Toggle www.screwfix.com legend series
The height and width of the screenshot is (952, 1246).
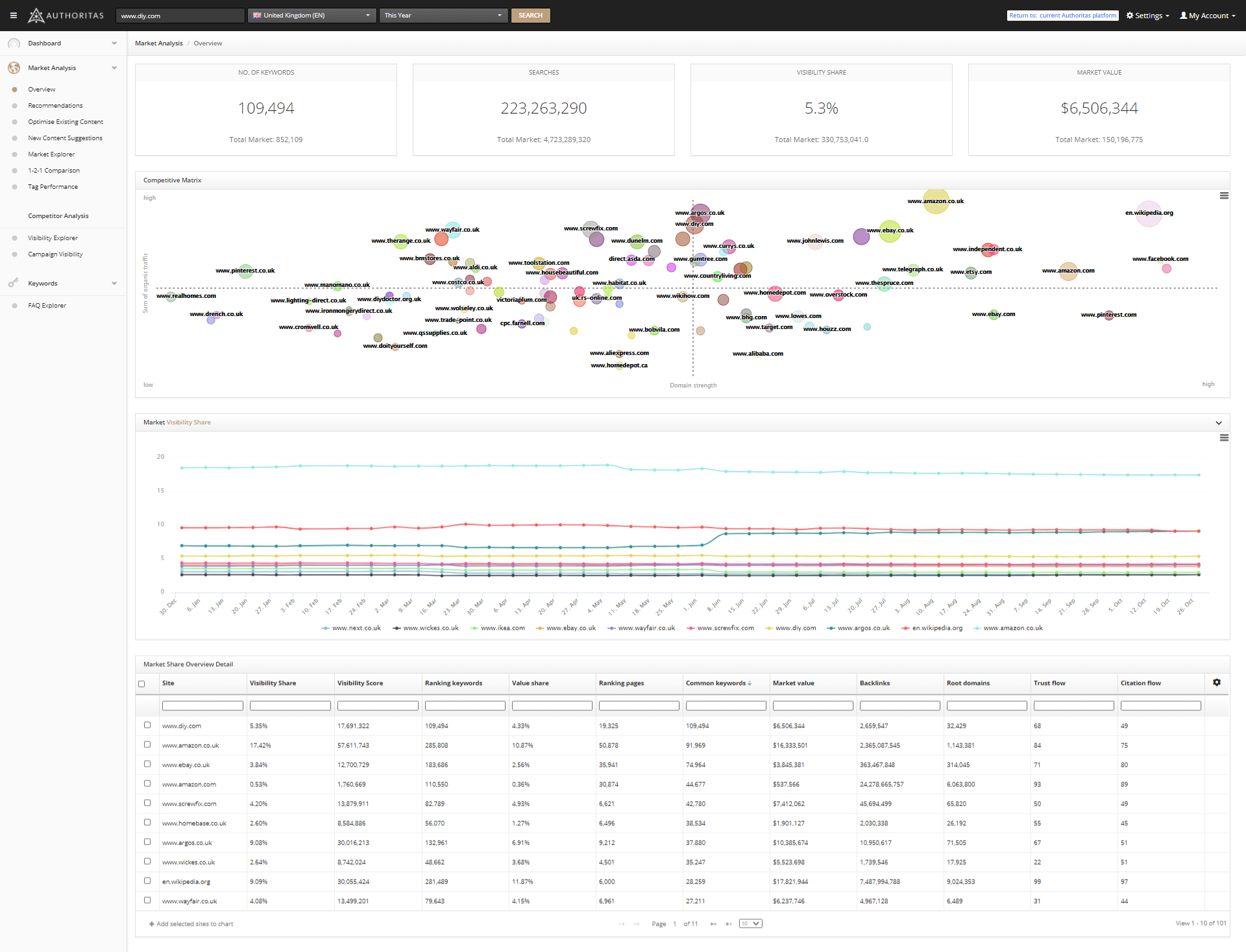click(720, 628)
